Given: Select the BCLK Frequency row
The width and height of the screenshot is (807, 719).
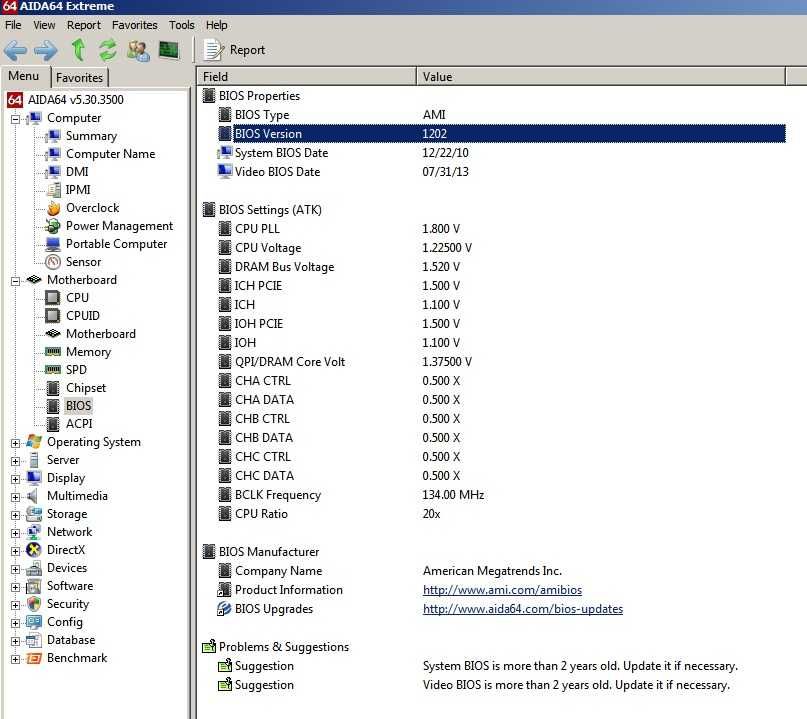Looking at the screenshot, I should click(x=501, y=495).
